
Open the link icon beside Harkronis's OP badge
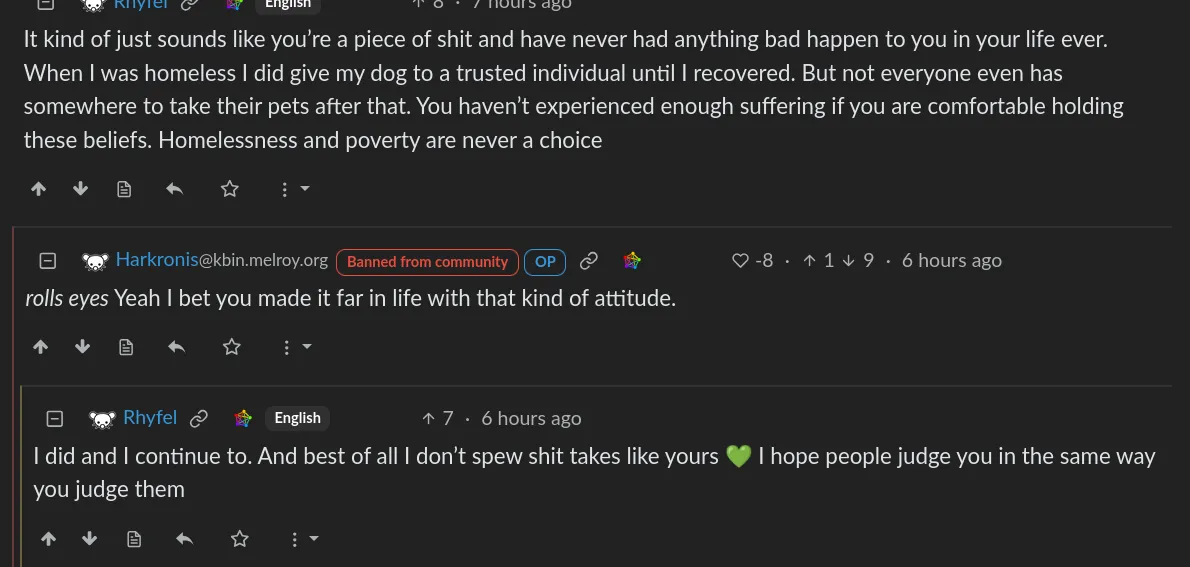click(589, 261)
